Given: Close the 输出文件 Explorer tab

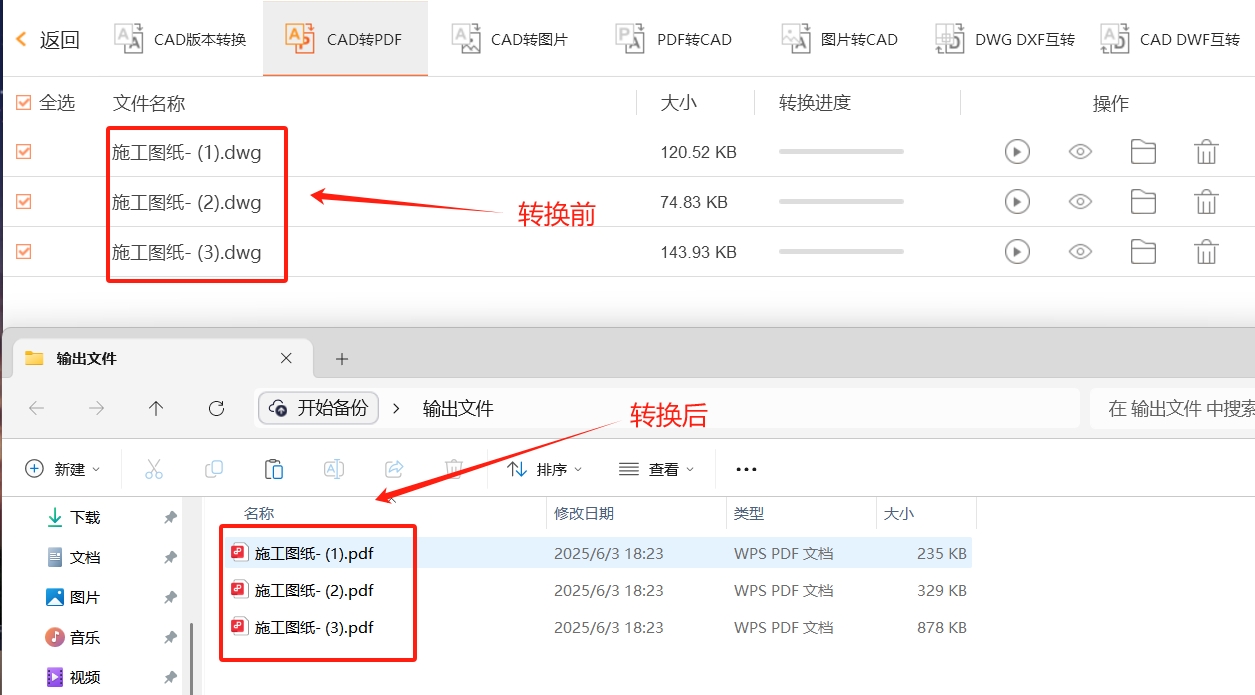Looking at the screenshot, I should click(286, 358).
